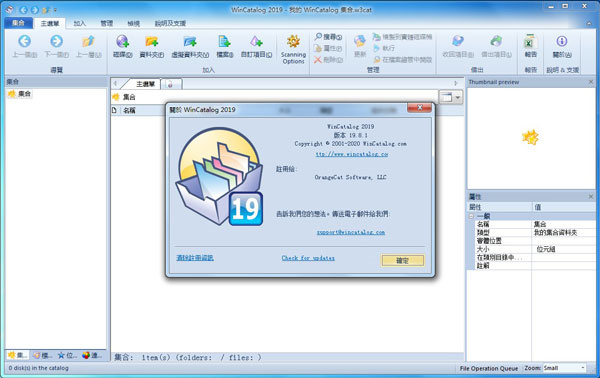Image resolution: width=600 pixels, height=378 pixels.
Task: Click Check for updates link
Action: coord(308,258)
